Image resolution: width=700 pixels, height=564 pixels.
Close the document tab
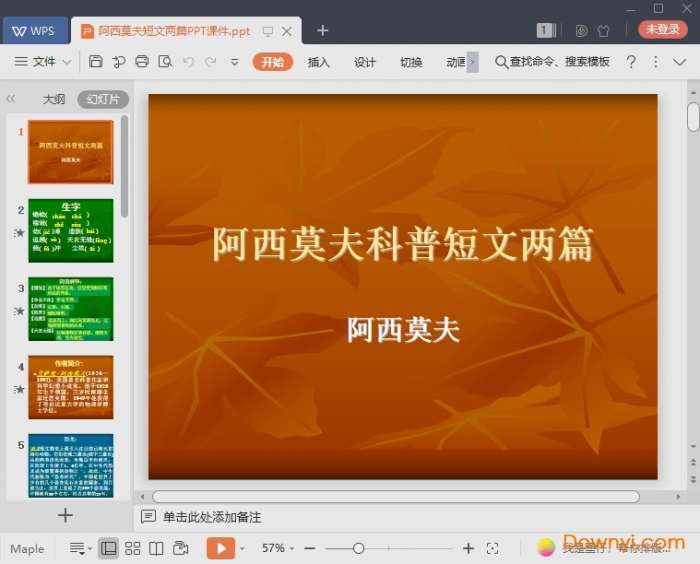(x=287, y=31)
